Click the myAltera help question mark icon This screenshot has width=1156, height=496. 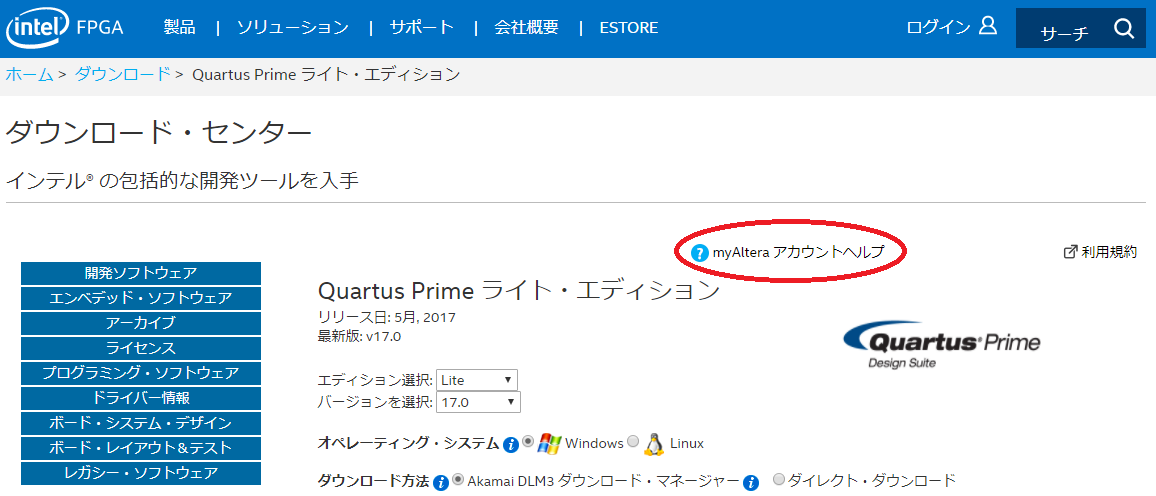click(x=700, y=252)
